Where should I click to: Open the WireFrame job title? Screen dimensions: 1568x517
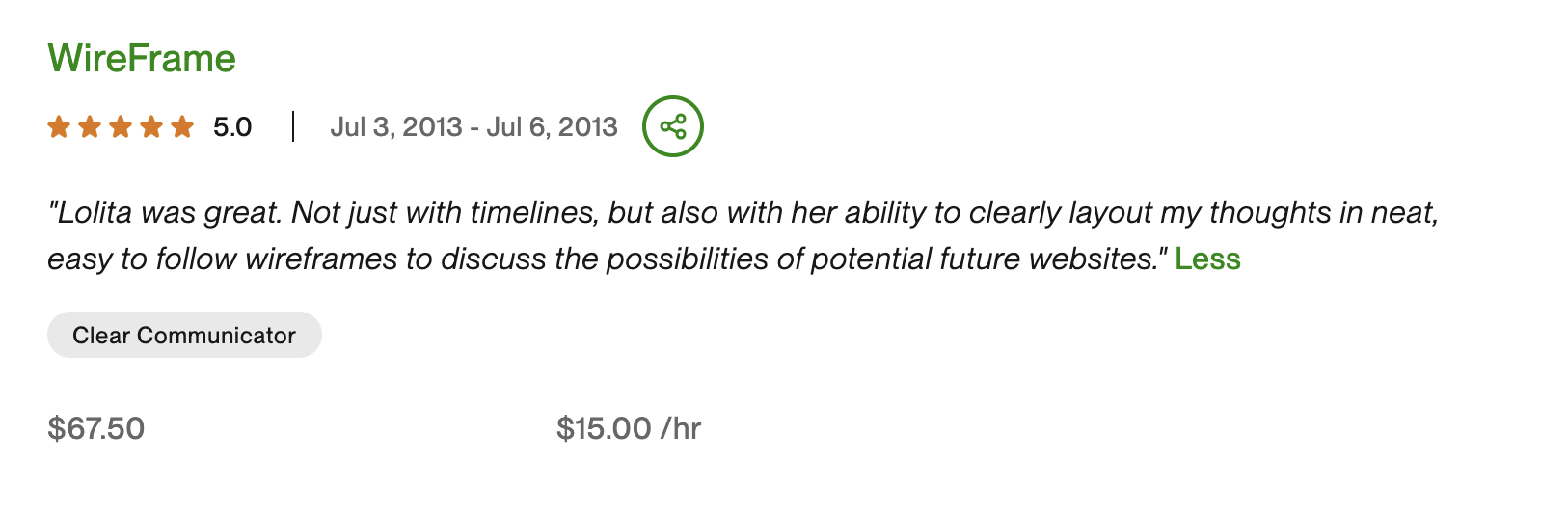point(142,59)
